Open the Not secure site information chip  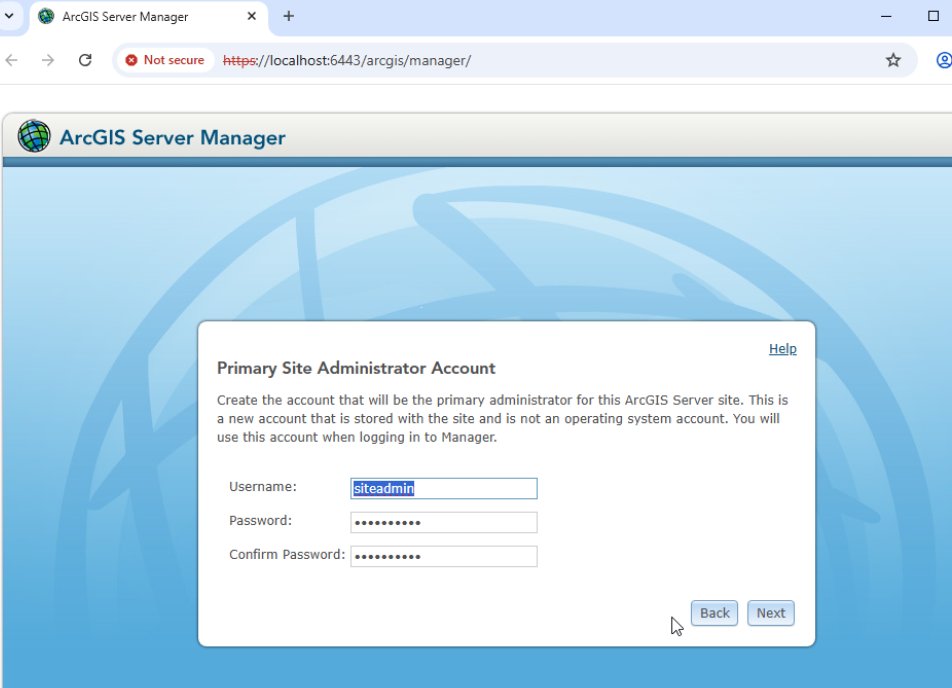pos(165,60)
